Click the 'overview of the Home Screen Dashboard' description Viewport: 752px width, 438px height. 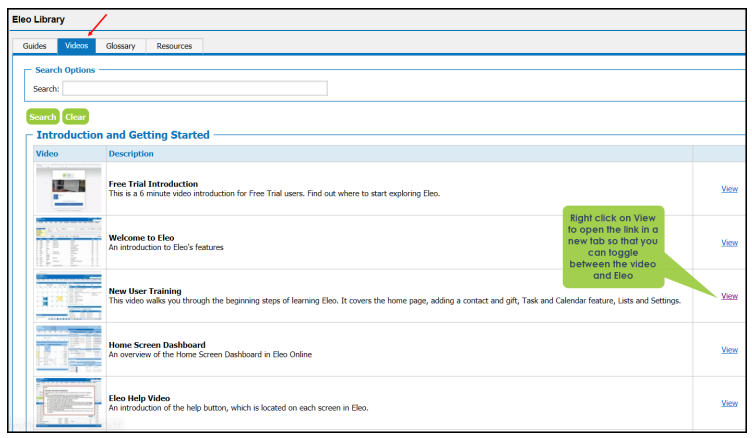pos(210,355)
